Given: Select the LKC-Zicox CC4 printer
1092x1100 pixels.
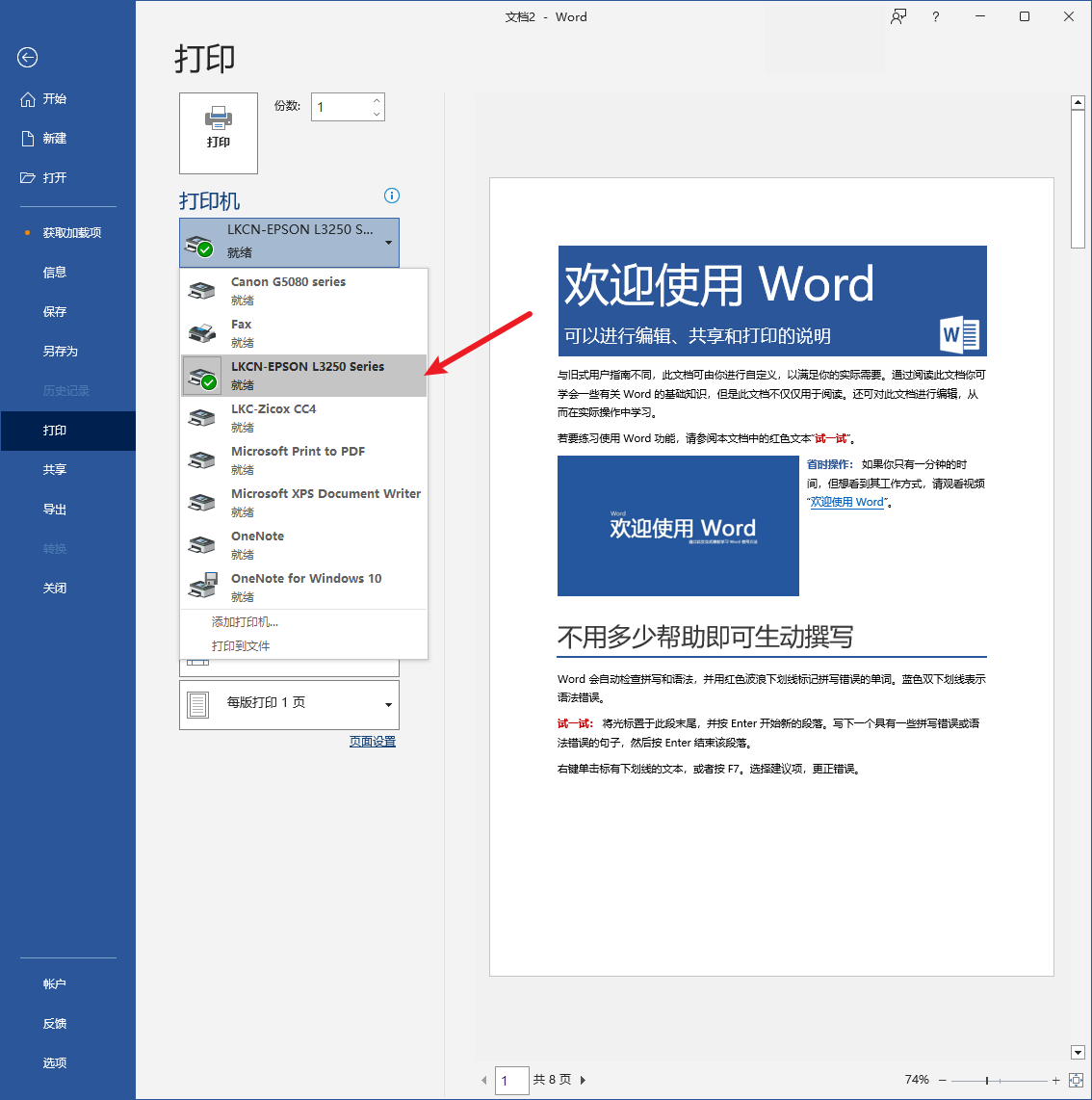Looking at the screenshot, I should [x=303, y=418].
